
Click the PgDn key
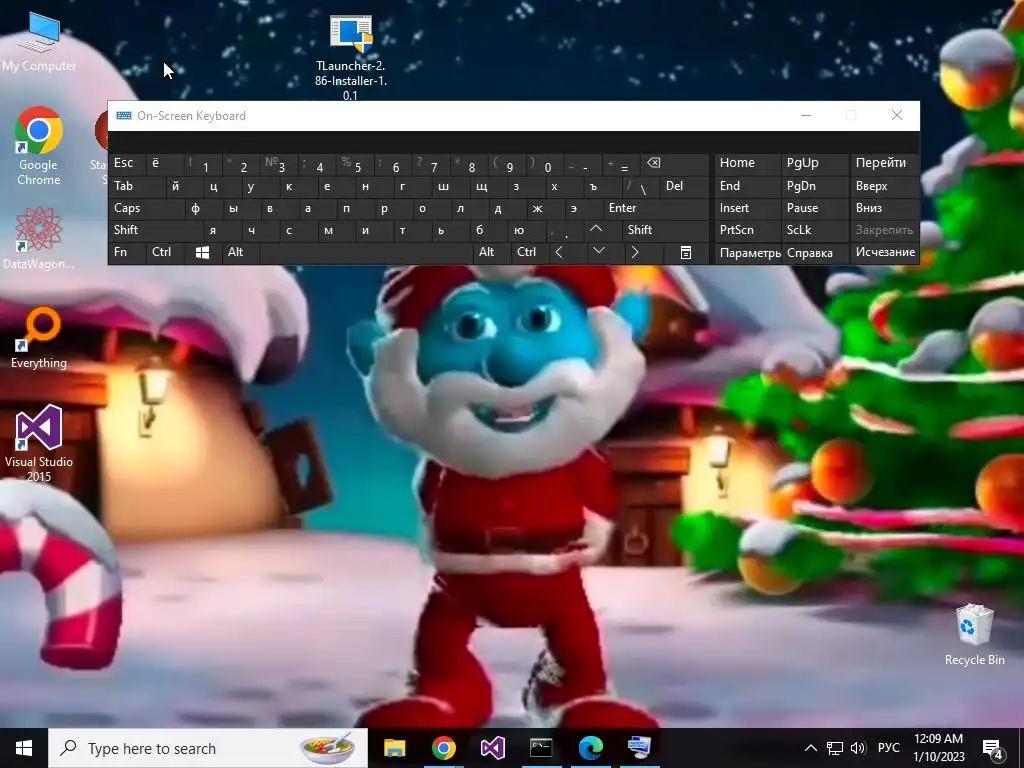[x=816, y=186]
